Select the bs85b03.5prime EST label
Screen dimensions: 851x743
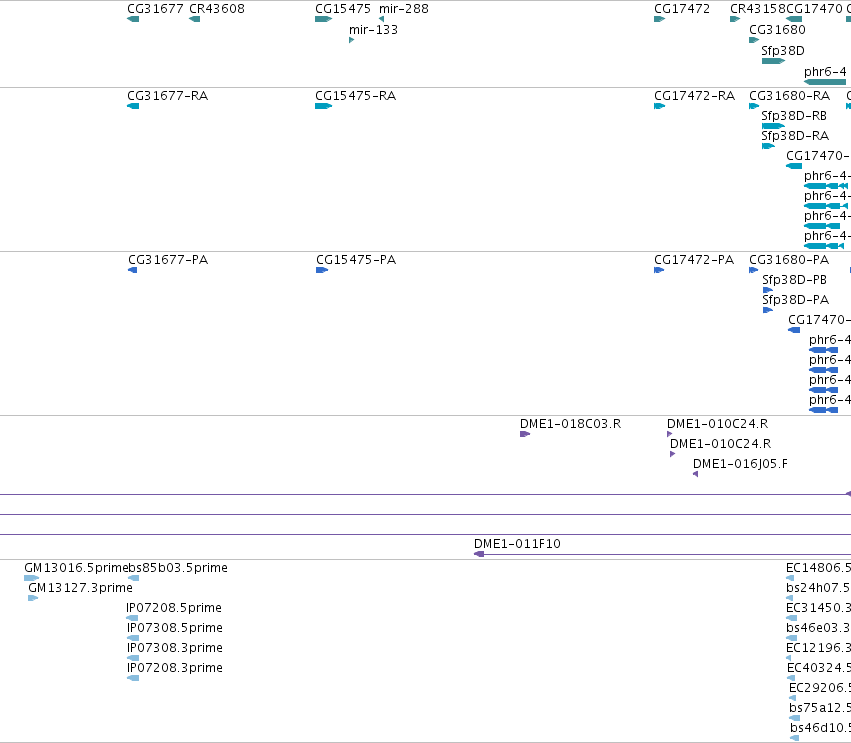click(178, 568)
